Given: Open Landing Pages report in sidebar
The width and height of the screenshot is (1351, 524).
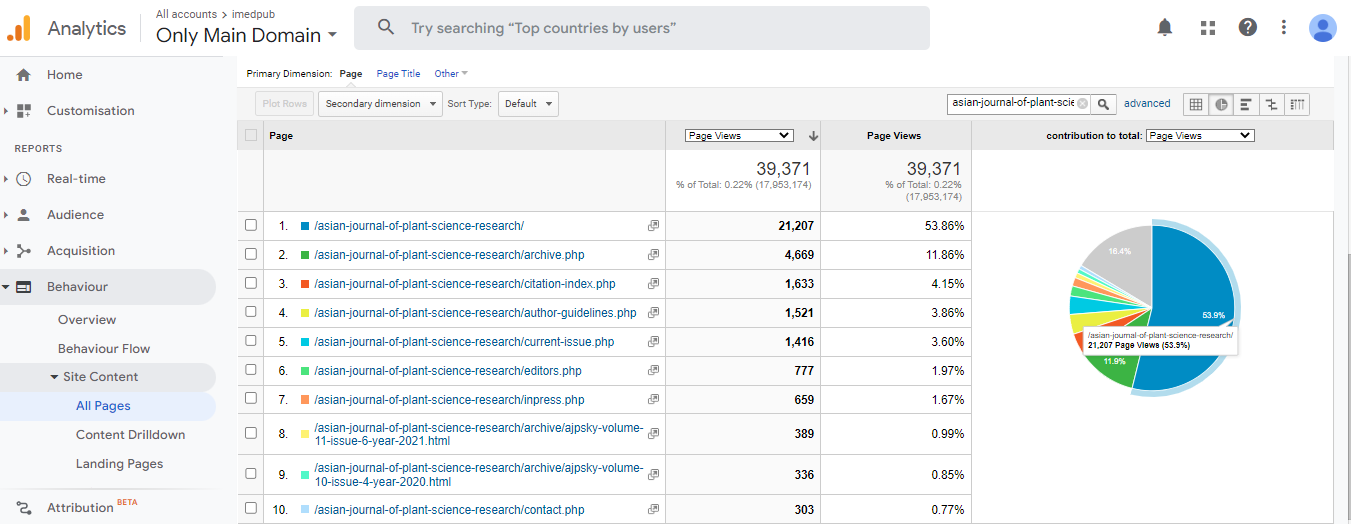Looking at the screenshot, I should (119, 464).
